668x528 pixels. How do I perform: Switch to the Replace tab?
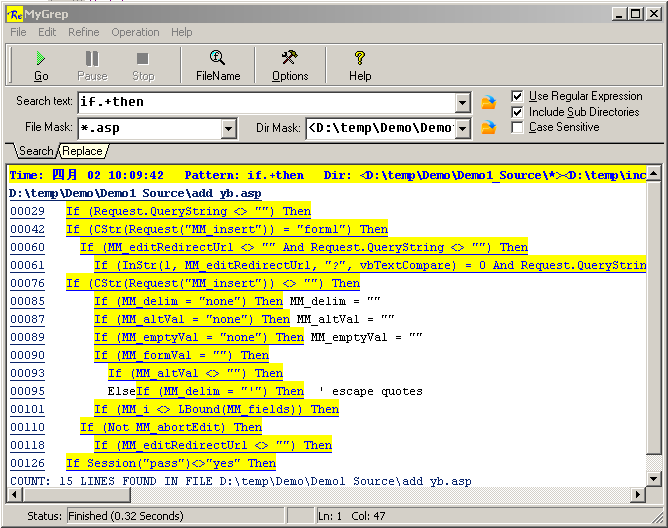click(x=82, y=151)
